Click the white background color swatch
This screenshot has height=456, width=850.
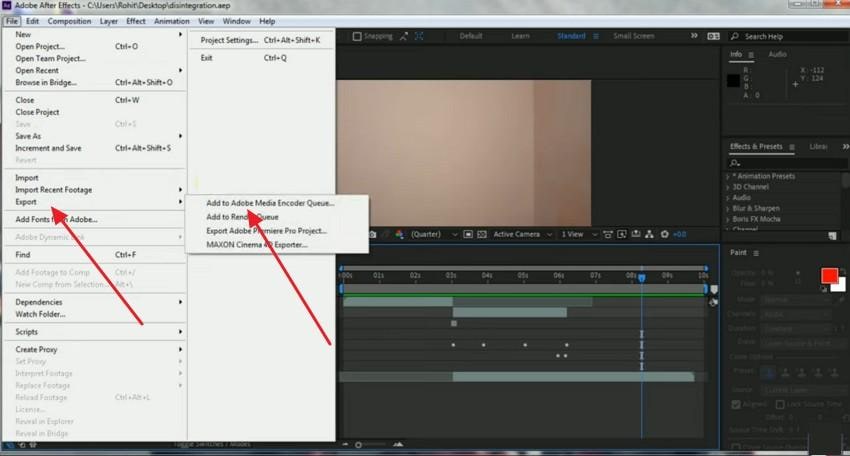[x=841, y=286]
